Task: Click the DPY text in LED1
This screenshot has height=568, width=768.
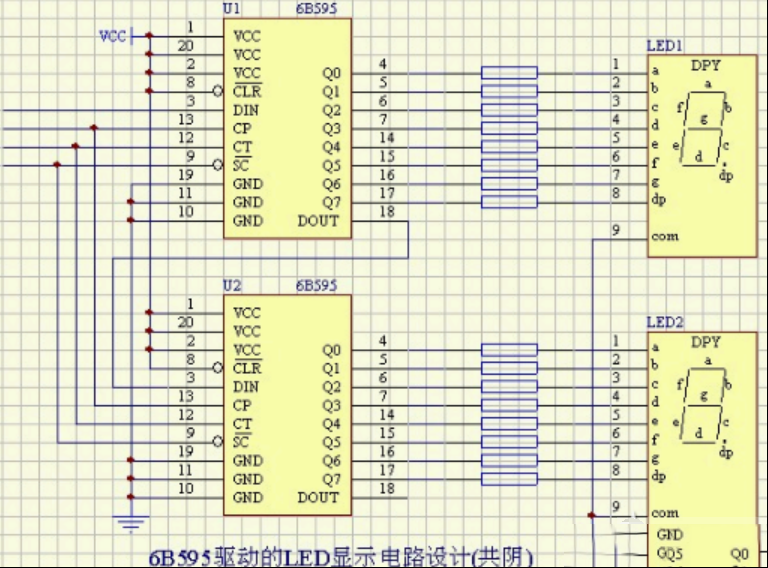Action: pyautogui.click(x=705, y=65)
